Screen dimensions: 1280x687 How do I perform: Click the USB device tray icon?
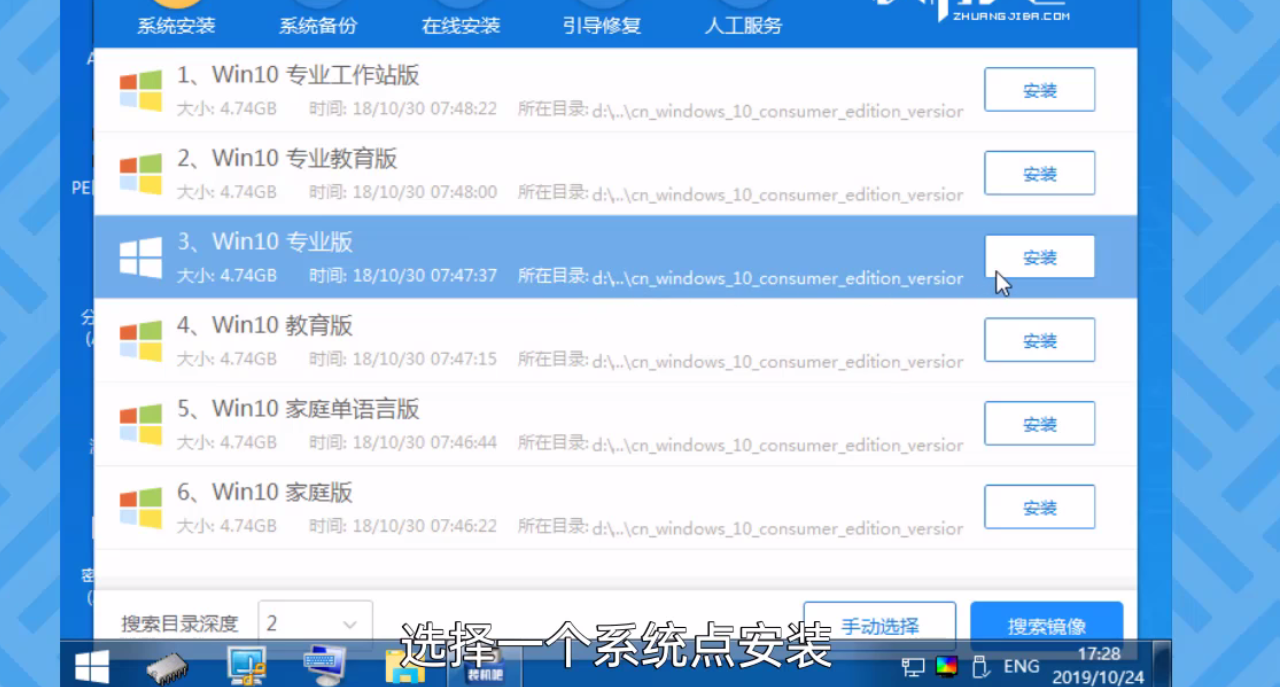980,666
